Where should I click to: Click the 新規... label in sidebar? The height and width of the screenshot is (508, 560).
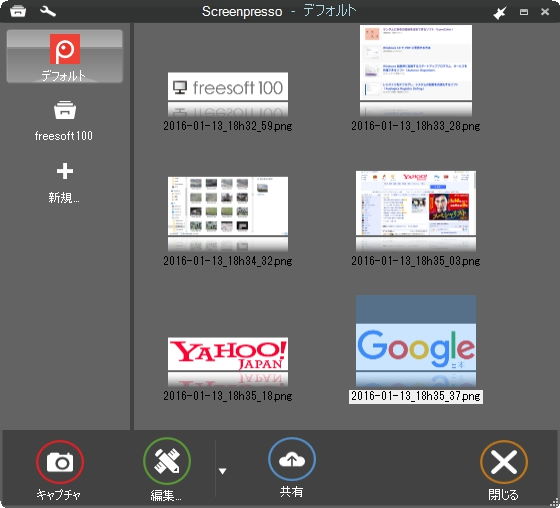pyautogui.click(x=64, y=198)
